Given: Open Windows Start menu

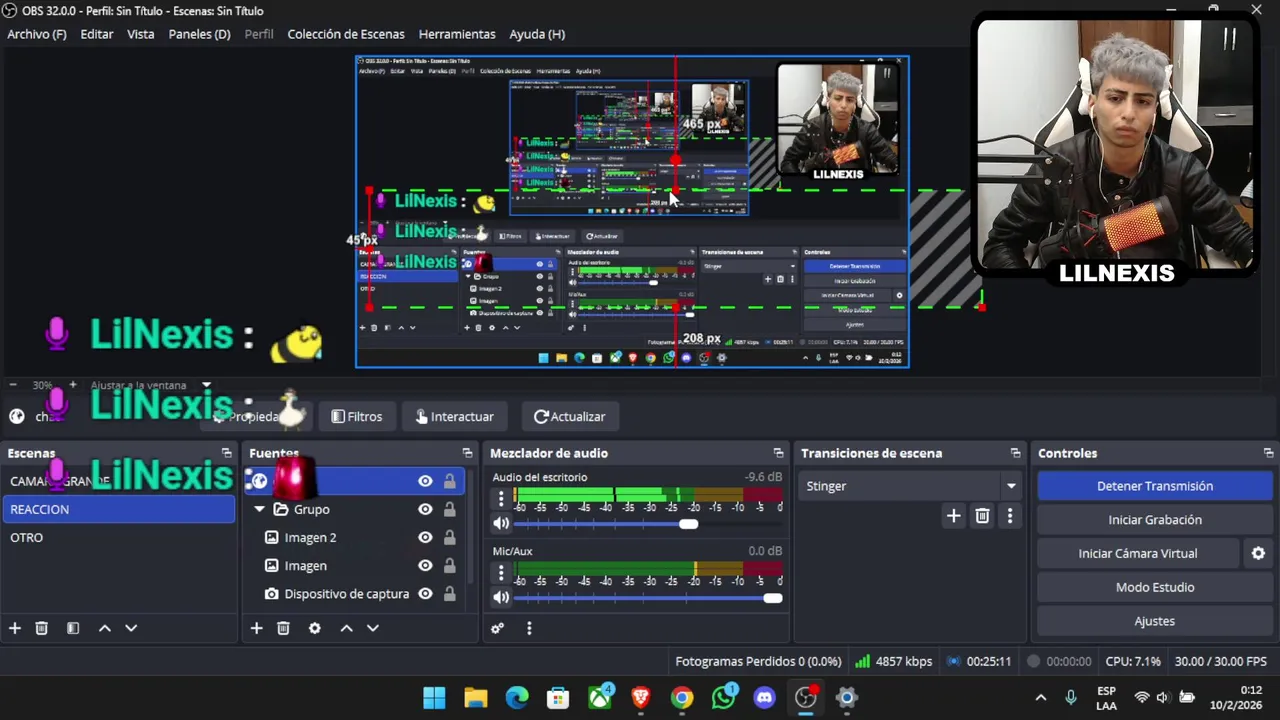Looking at the screenshot, I should coord(434,697).
